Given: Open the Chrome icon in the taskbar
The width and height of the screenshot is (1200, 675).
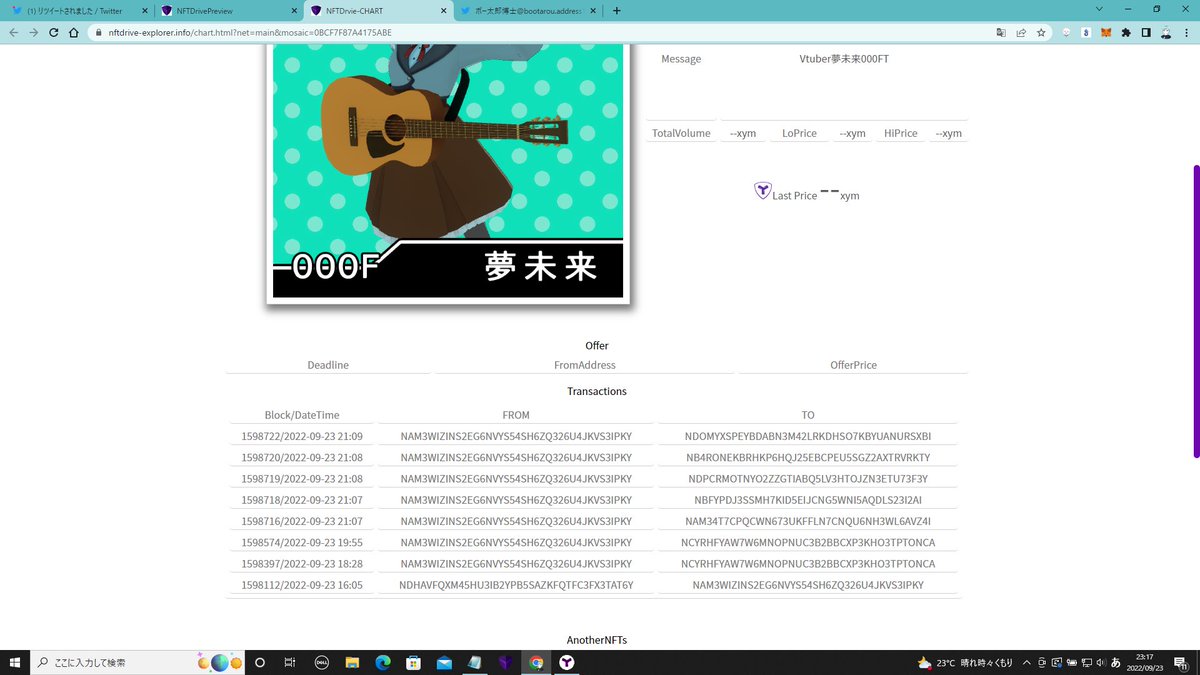Looking at the screenshot, I should pos(536,662).
